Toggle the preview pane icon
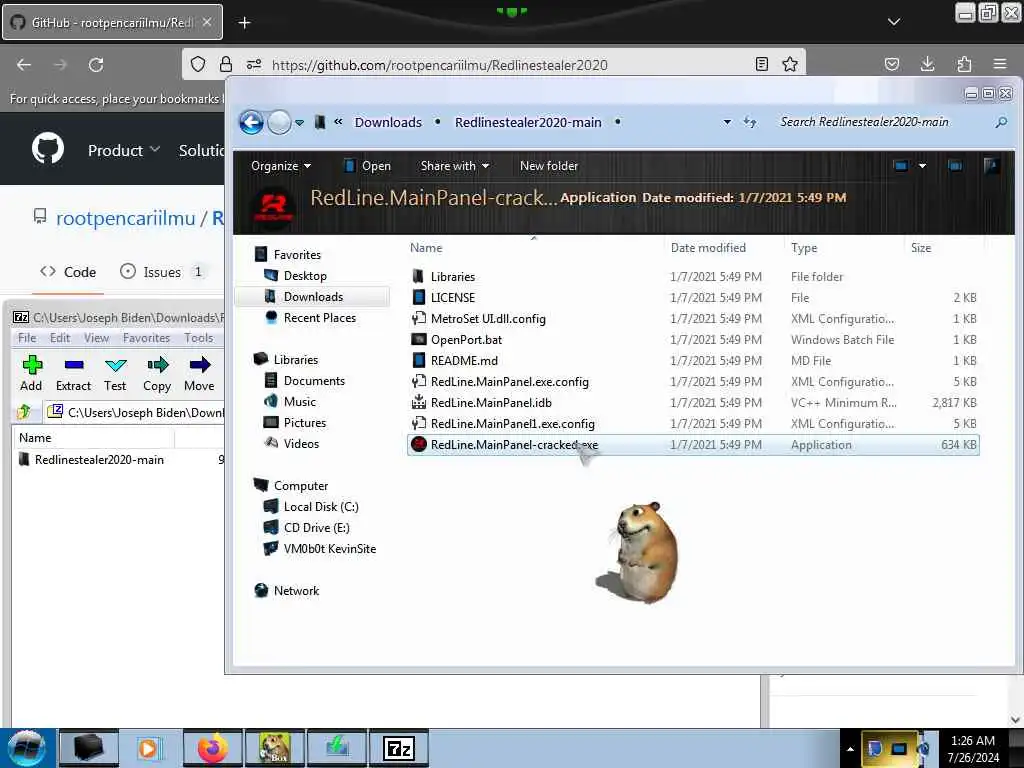 click(955, 166)
